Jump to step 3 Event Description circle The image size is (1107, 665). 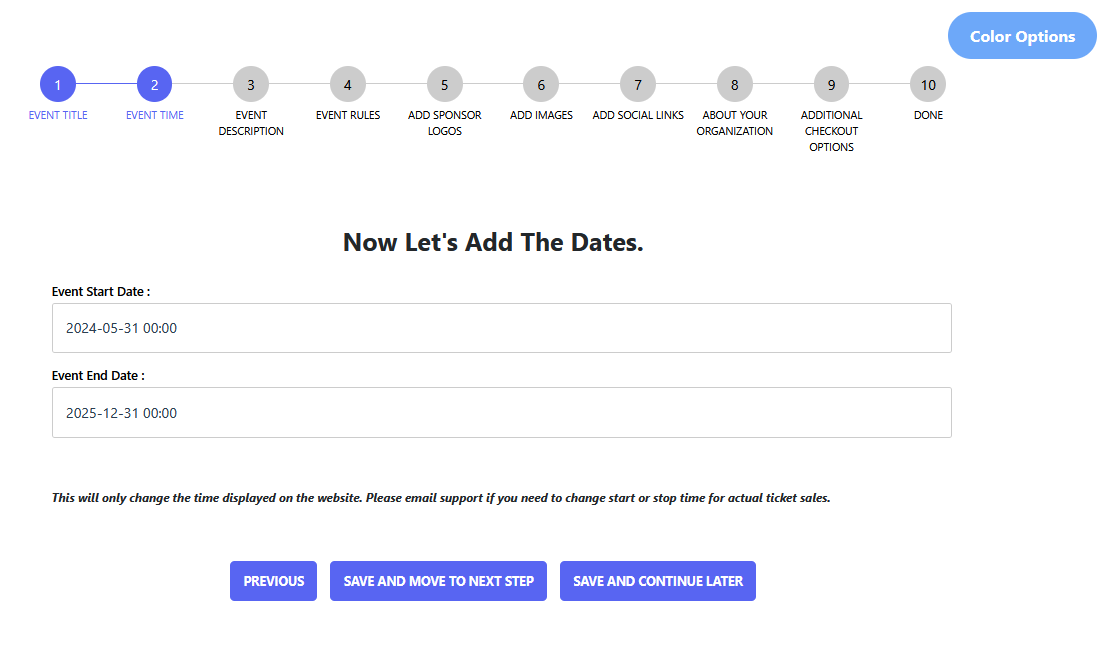[251, 85]
